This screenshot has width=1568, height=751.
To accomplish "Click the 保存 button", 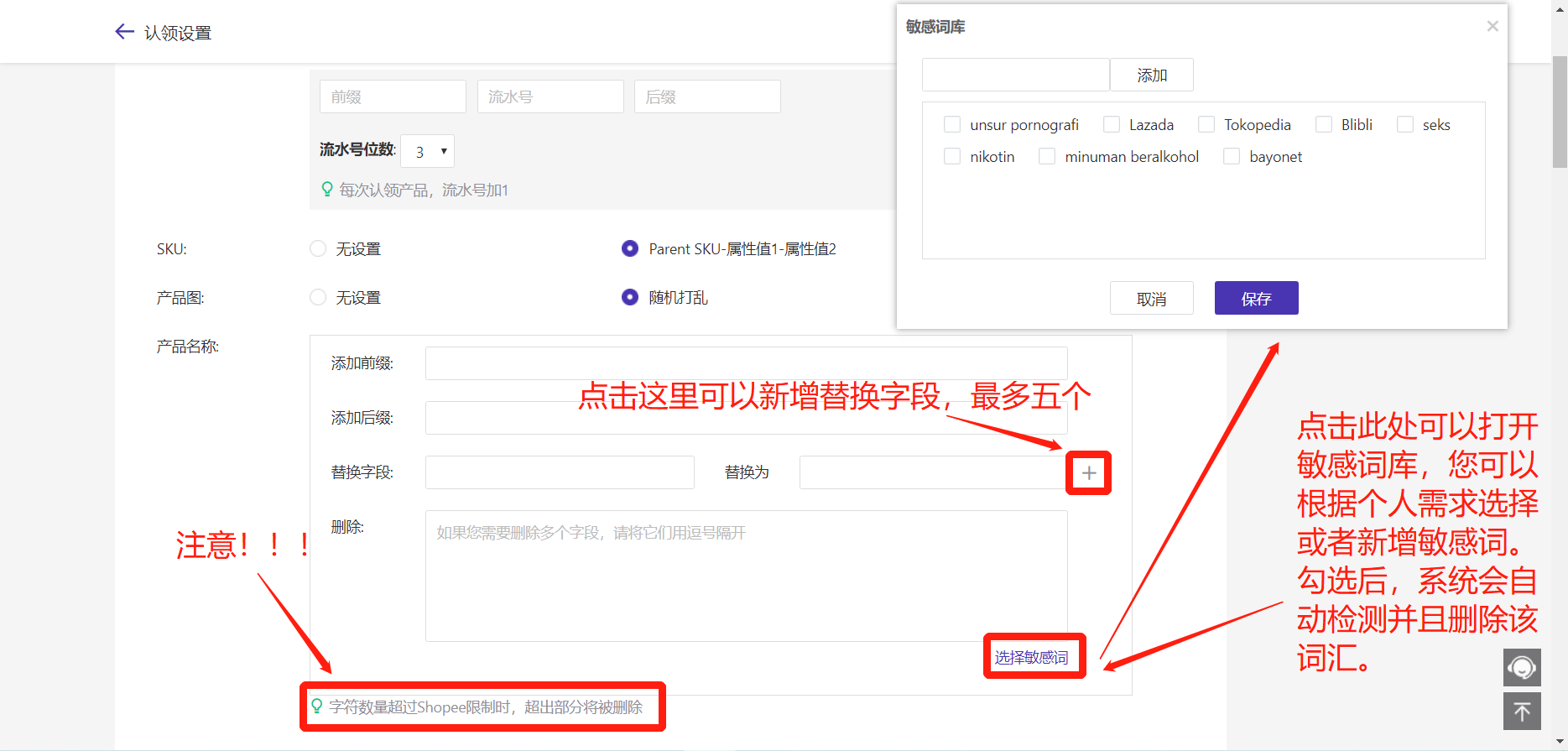I will click(x=1256, y=299).
